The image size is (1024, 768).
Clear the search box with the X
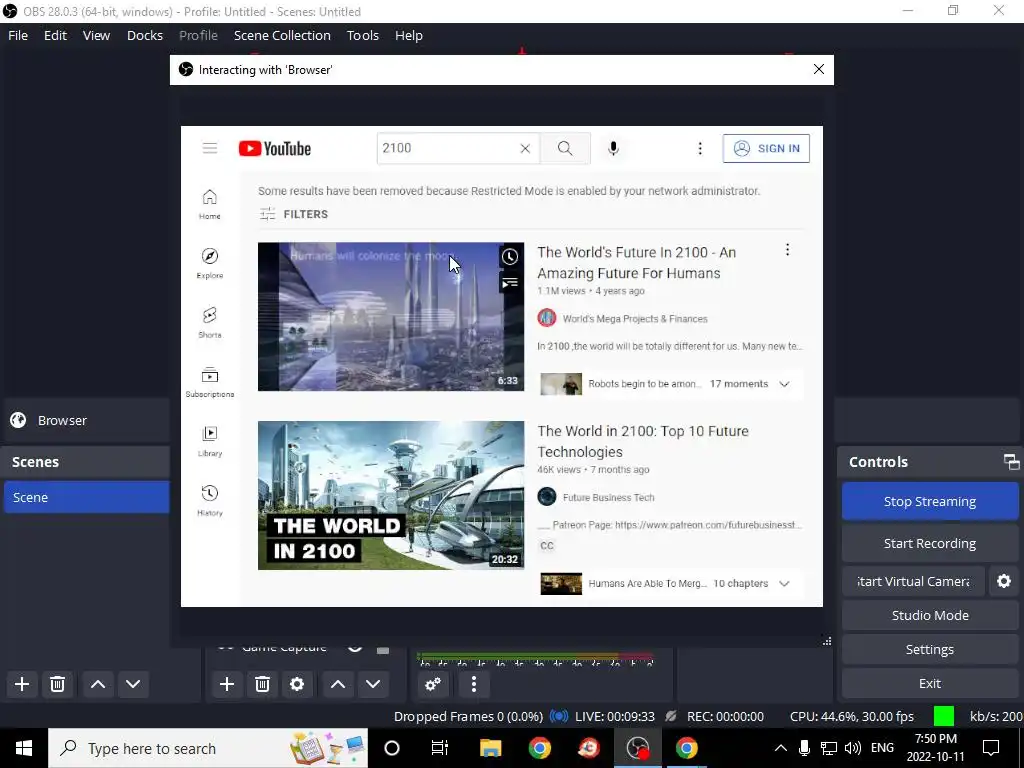(525, 148)
